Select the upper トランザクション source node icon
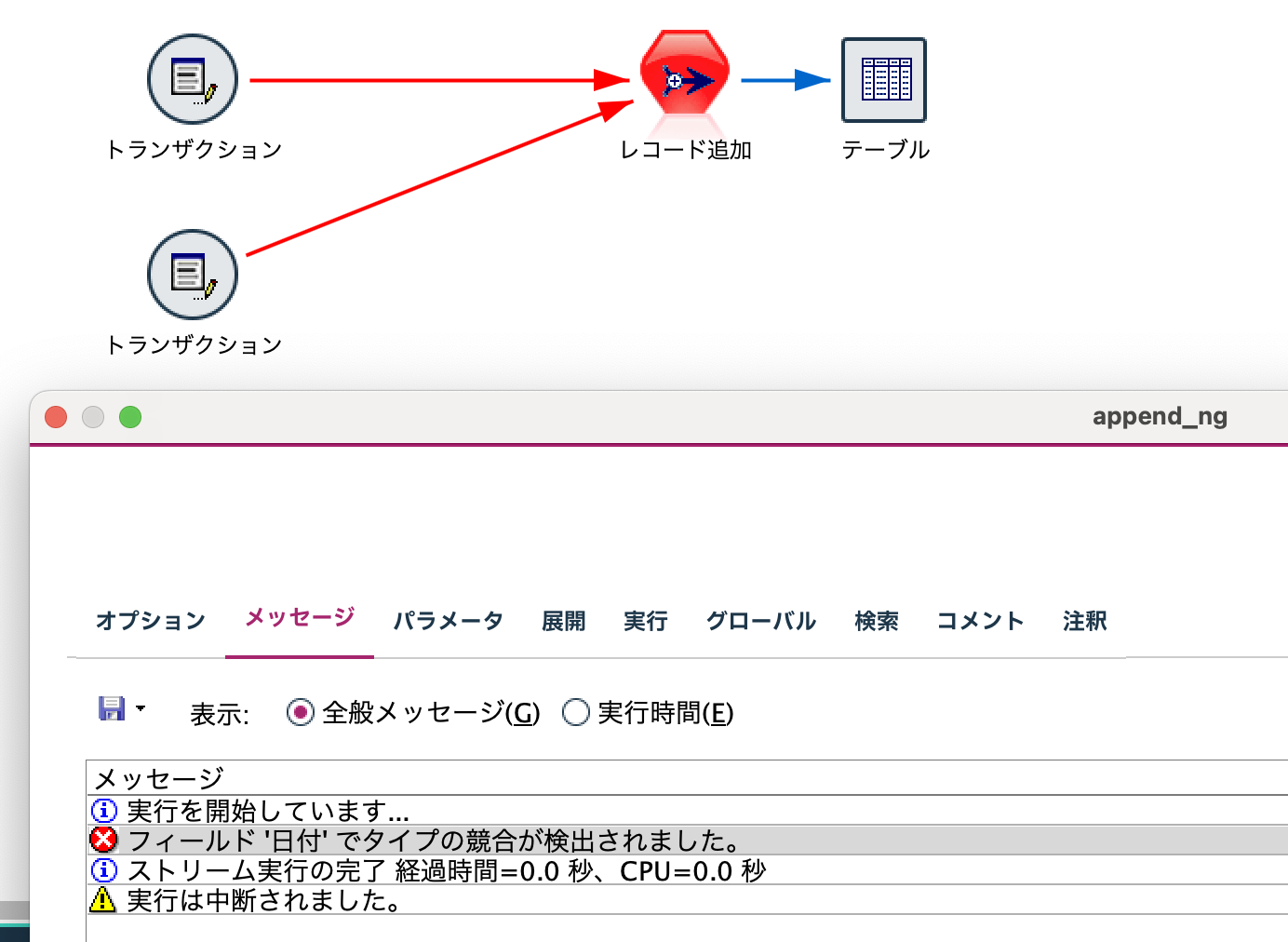Screen dimensions: 1288x942 [x=191, y=79]
